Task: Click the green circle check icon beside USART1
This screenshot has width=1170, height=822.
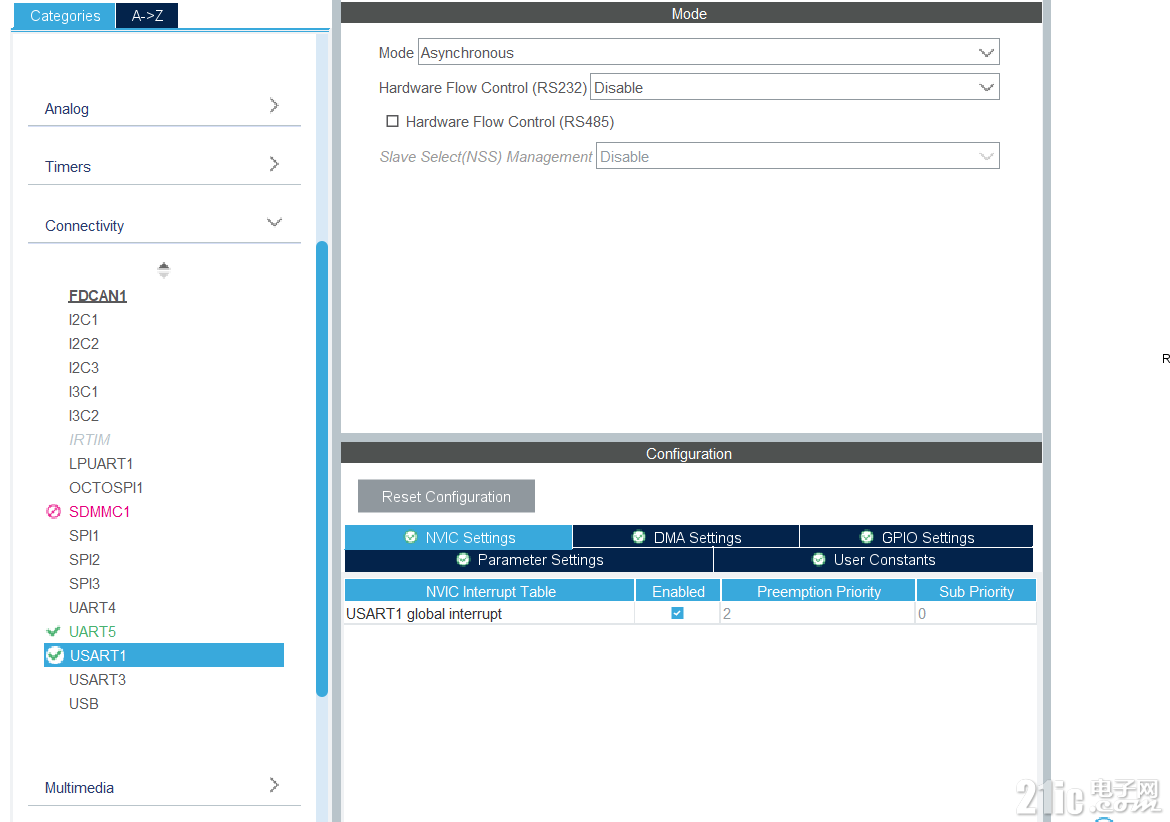Action: [x=54, y=656]
